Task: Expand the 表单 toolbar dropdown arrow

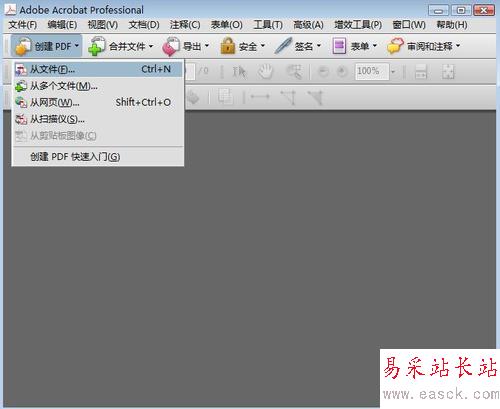Action: (375, 46)
